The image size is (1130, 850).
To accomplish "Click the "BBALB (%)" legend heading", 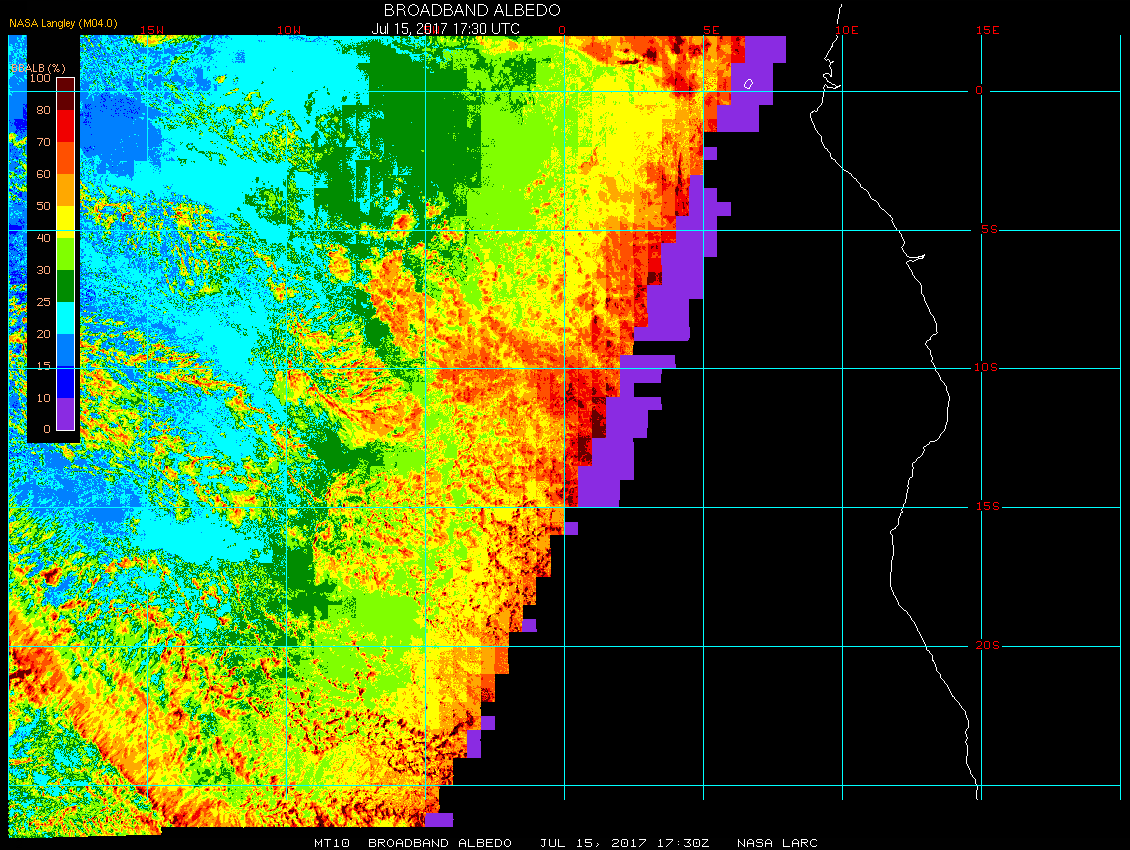I will tap(38, 68).
